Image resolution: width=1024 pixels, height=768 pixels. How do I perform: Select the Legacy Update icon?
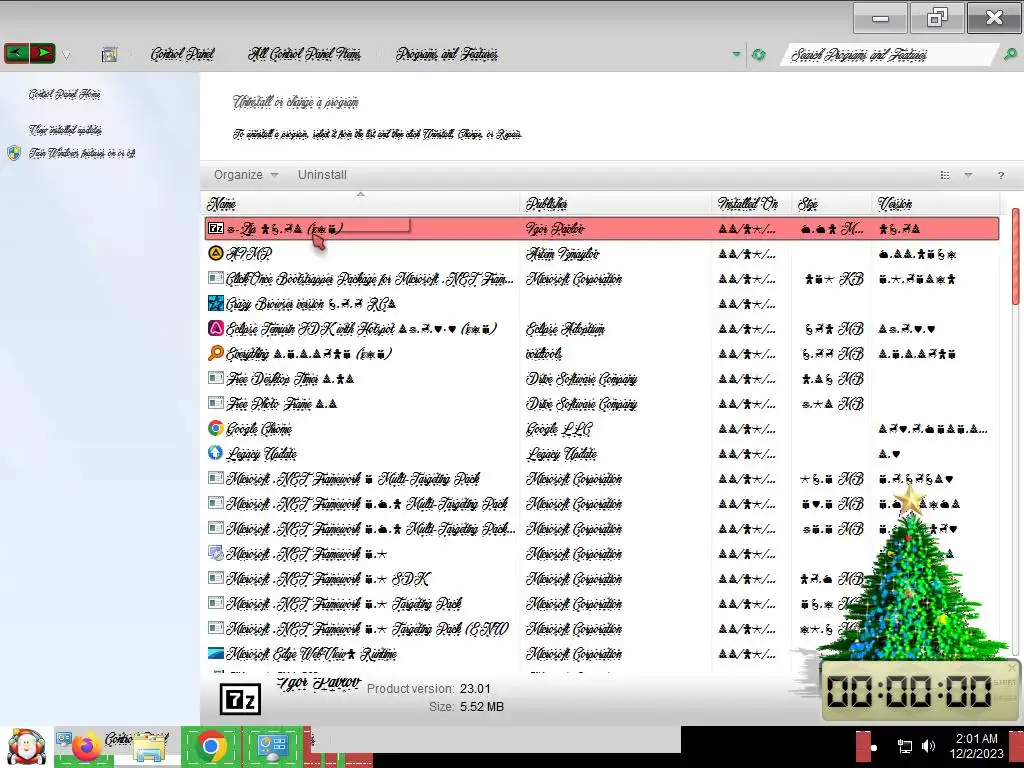[216, 453]
